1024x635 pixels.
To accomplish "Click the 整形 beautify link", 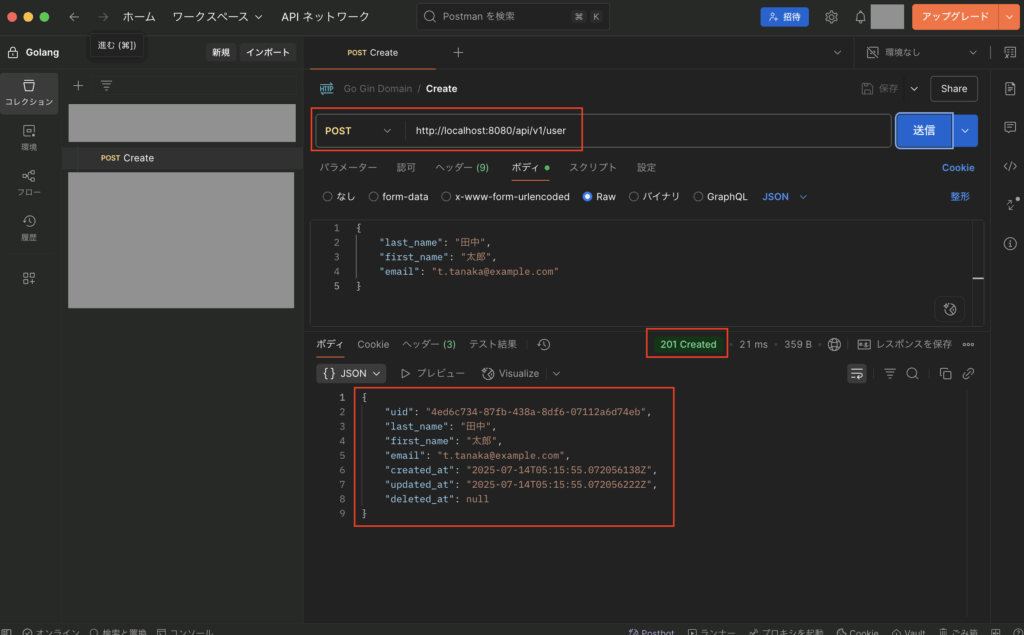I will tap(959, 197).
